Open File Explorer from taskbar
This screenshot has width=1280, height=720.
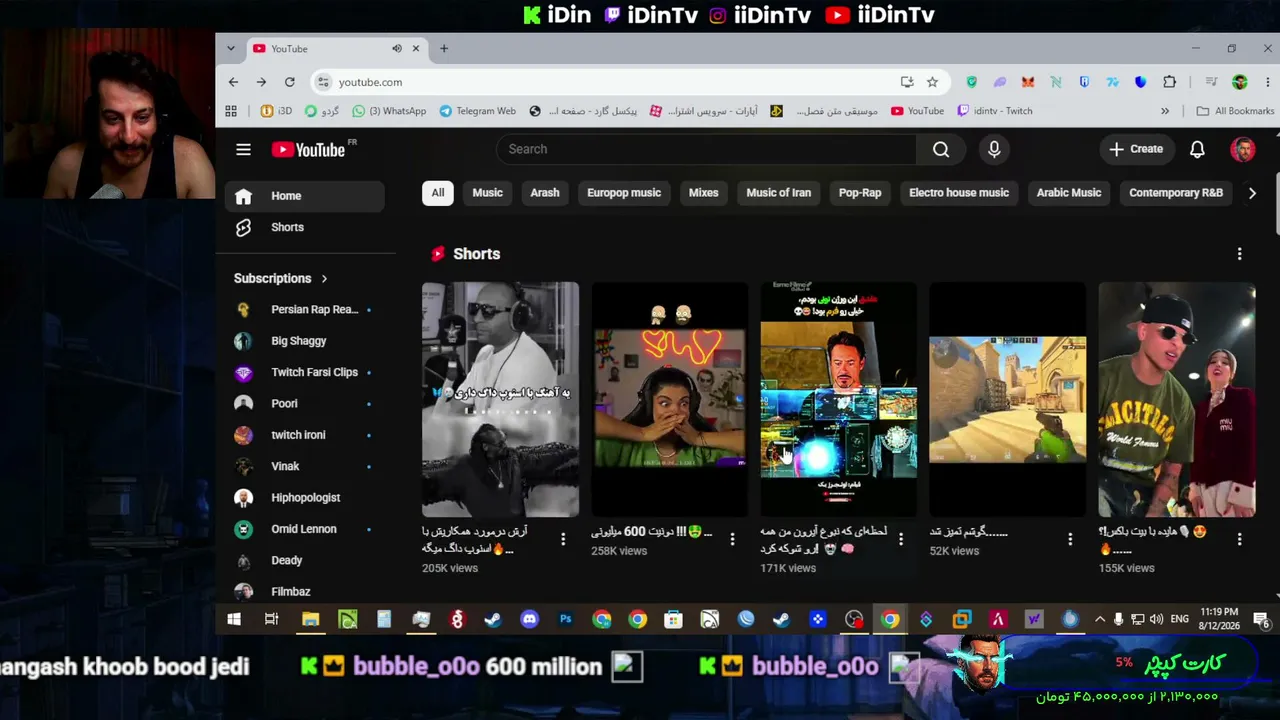[311, 620]
